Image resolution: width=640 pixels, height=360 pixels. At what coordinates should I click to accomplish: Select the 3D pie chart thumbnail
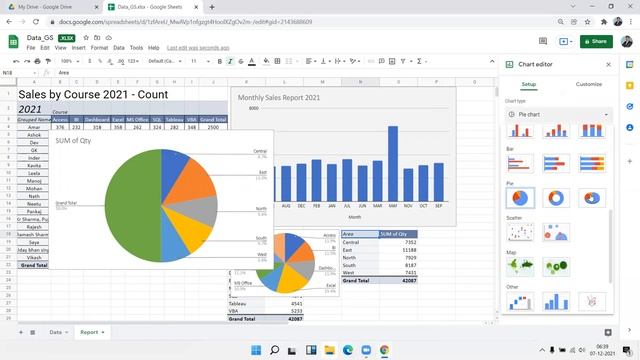tap(592, 198)
